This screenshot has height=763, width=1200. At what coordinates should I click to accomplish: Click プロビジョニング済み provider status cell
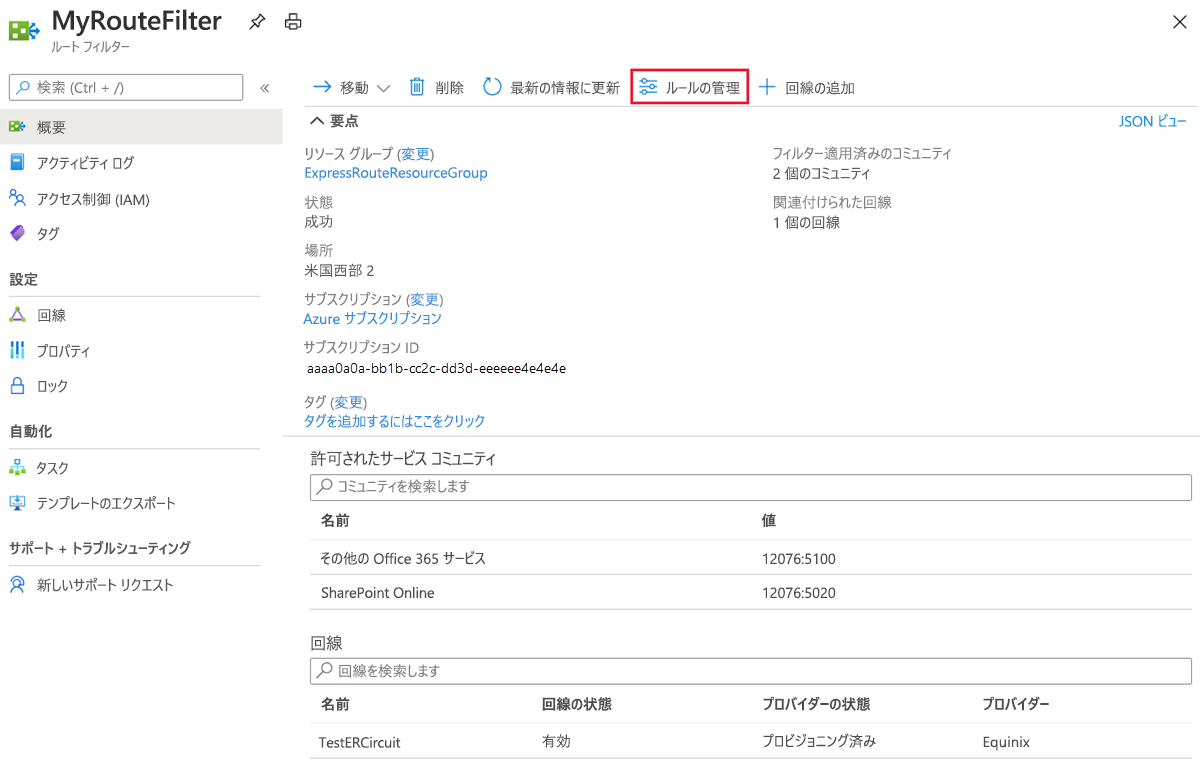(819, 742)
